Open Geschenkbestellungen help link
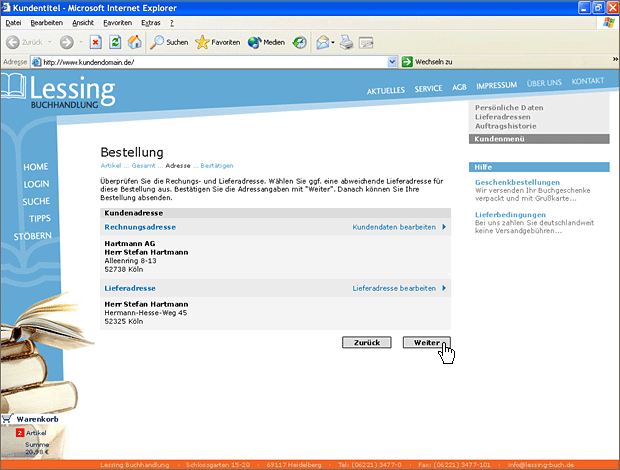This screenshot has height=470, width=620. [x=517, y=182]
